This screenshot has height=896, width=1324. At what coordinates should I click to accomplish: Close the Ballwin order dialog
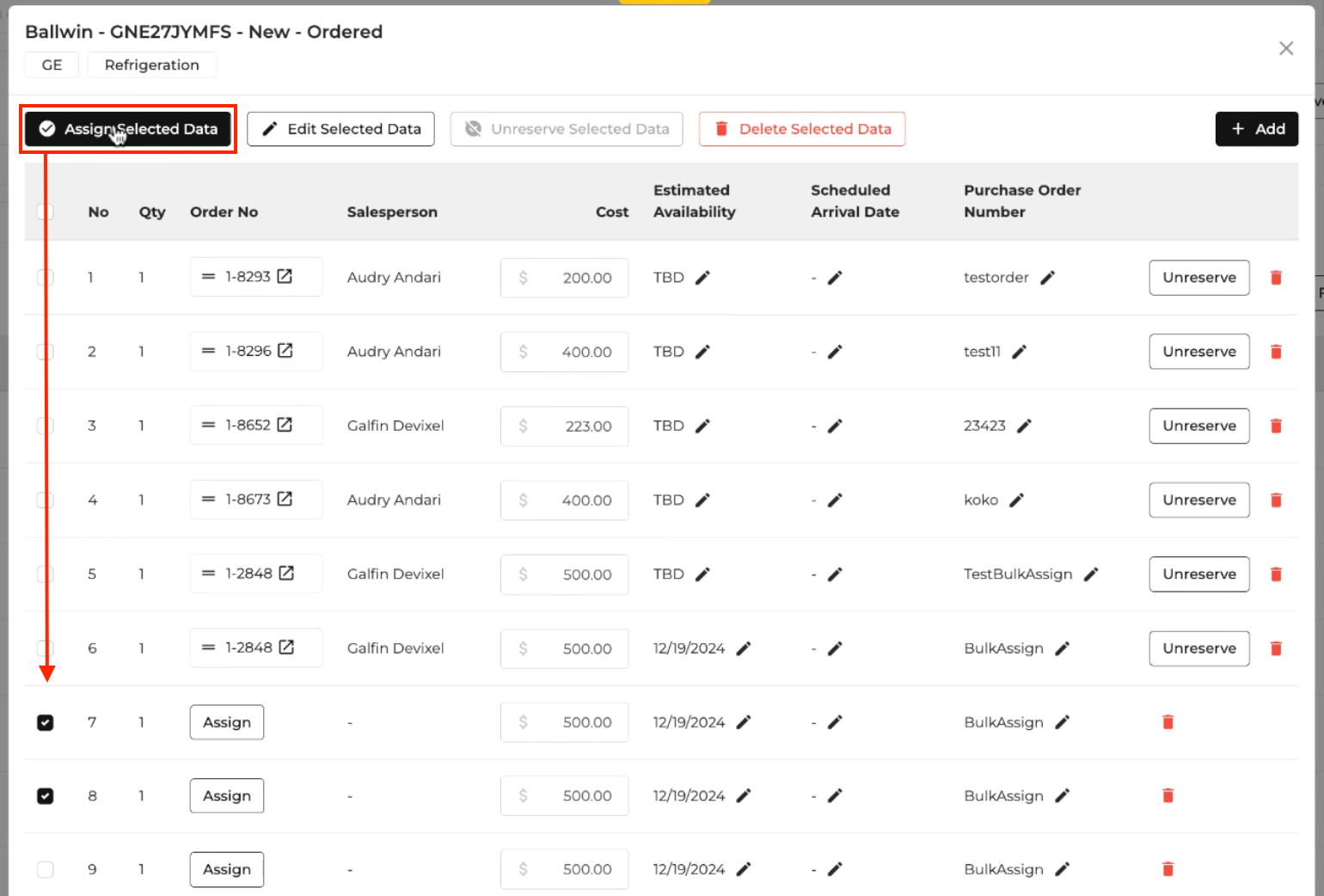pyautogui.click(x=1285, y=49)
